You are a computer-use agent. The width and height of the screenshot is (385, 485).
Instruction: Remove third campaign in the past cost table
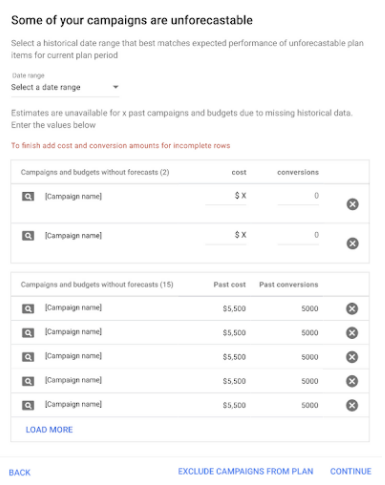pyautogui.click(x=352, y=357)
